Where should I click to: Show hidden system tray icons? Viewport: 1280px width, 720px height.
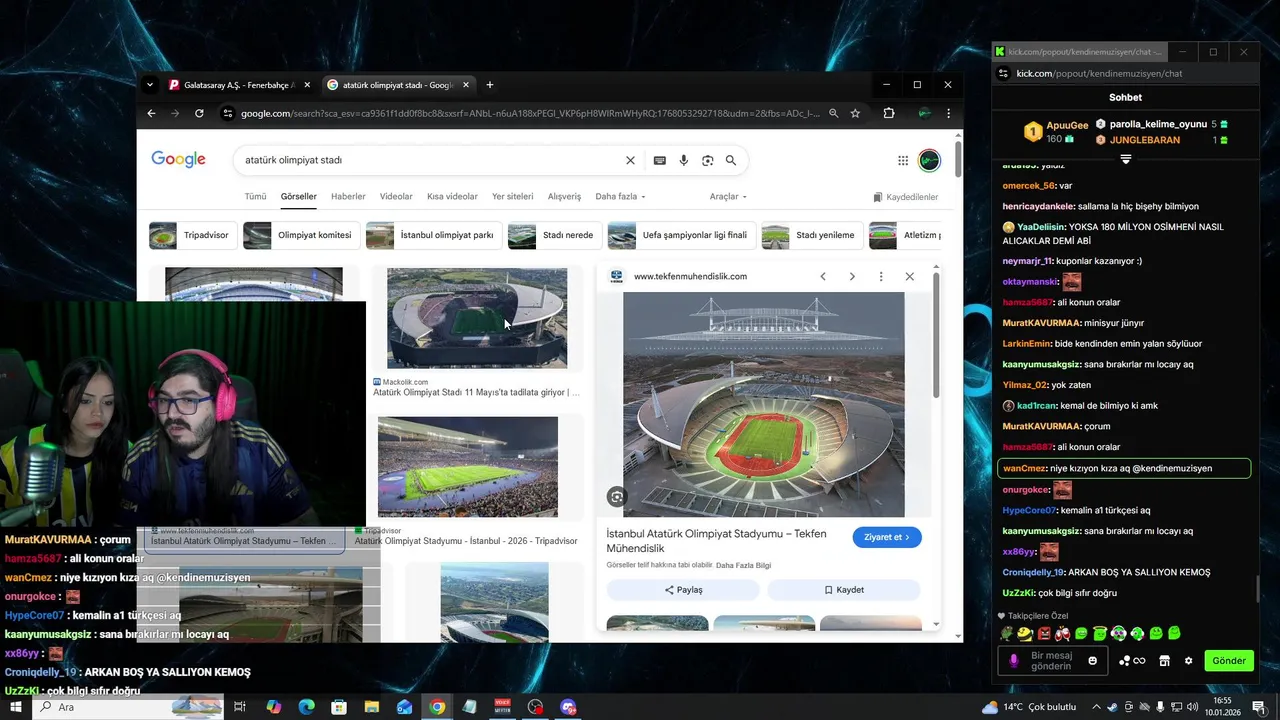[1097, 707]
